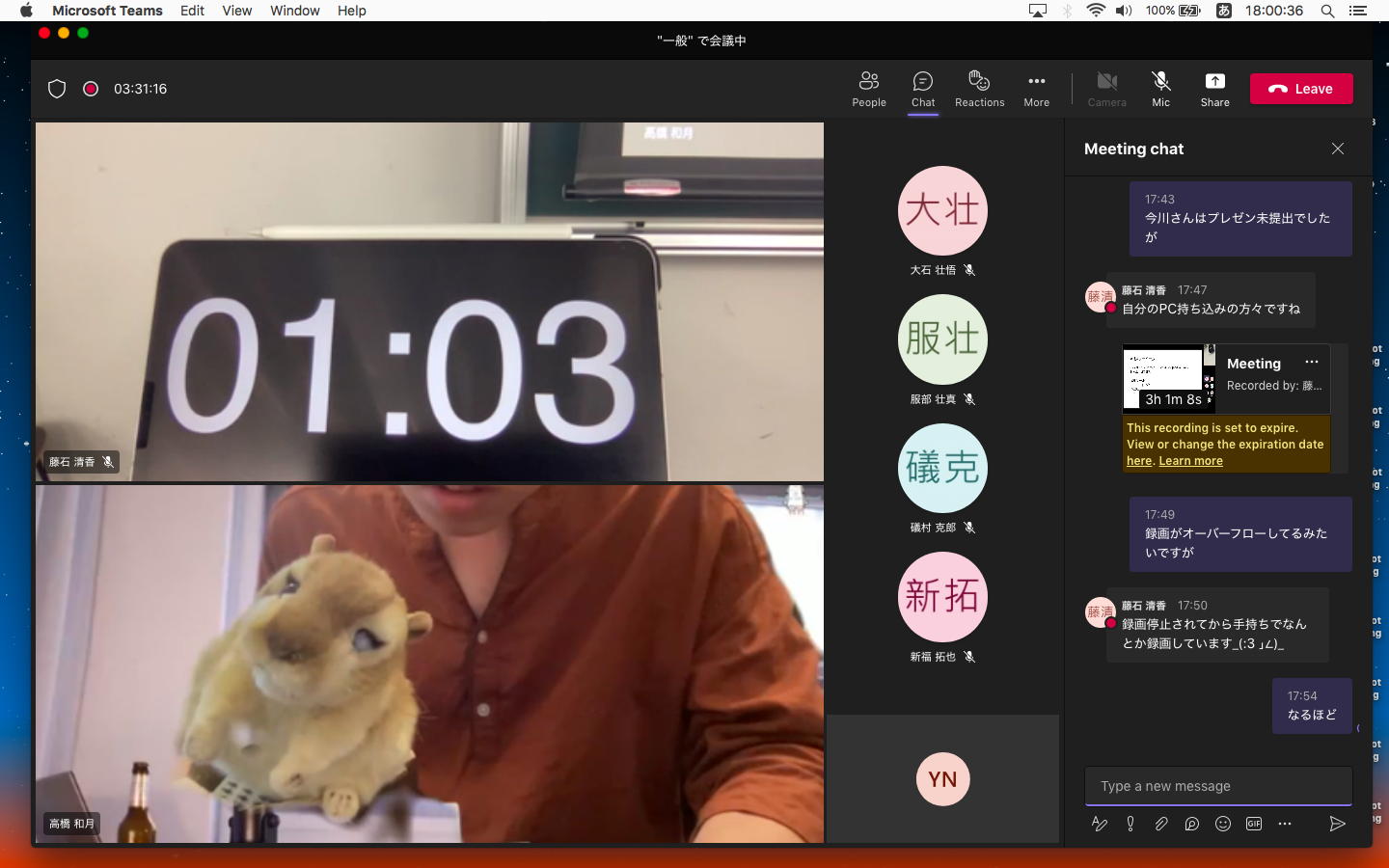1389x868 pixels.
Task: Select the 礒村 克郎 participant avatar
Action: (942, 468)
